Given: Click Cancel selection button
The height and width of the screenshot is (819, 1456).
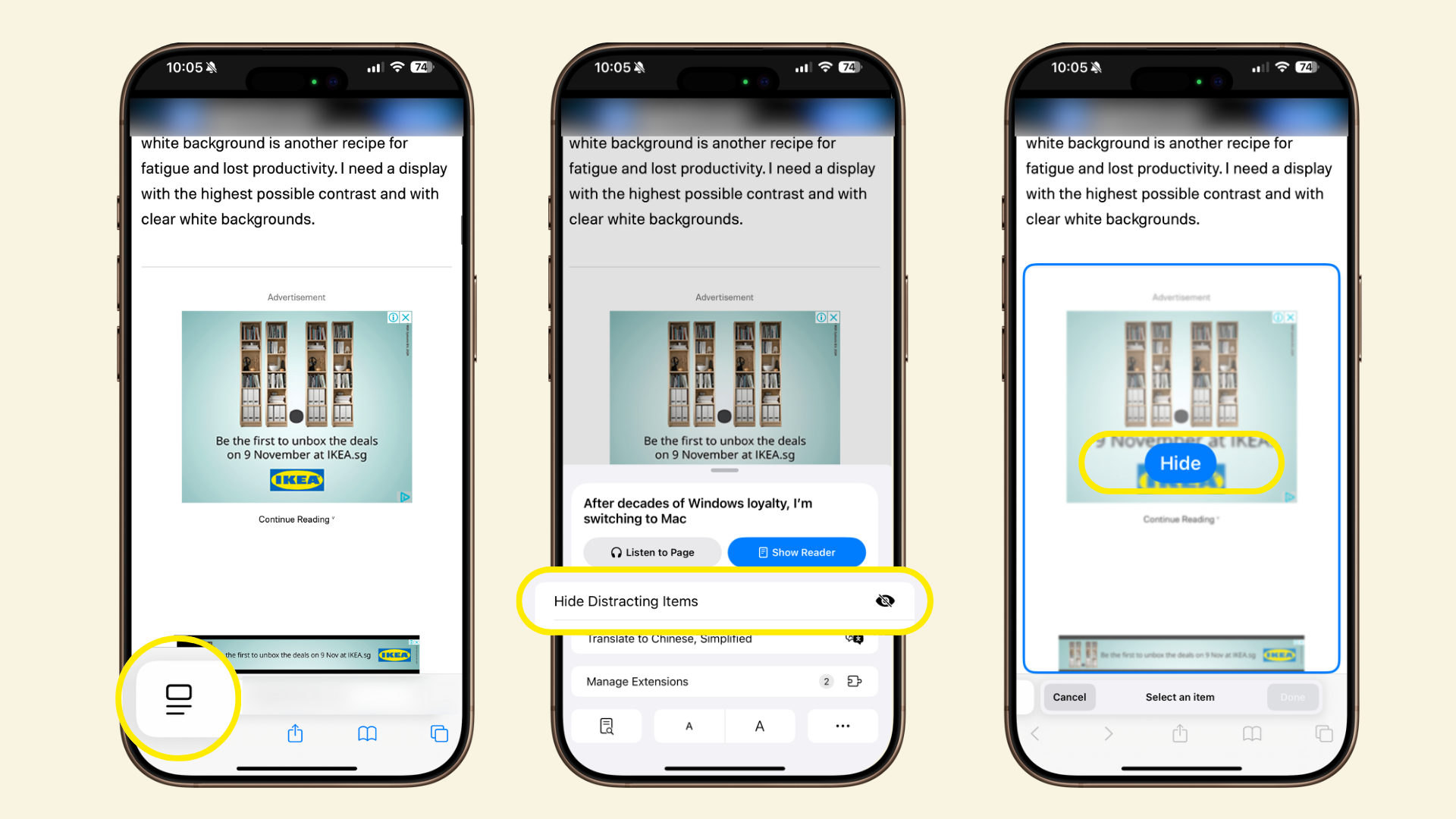Looking at the screenshot, I should pos(1069,697).
